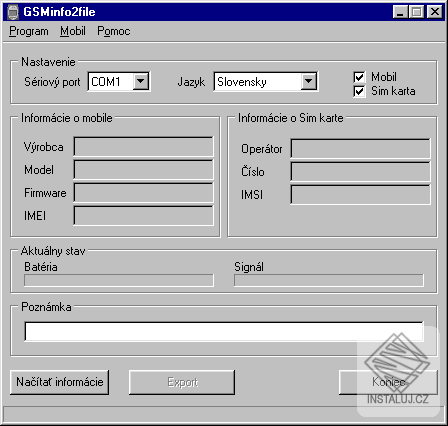Close the GSMinfo2file window
Viewport: 448px width, 426px height.
[435, 12]
